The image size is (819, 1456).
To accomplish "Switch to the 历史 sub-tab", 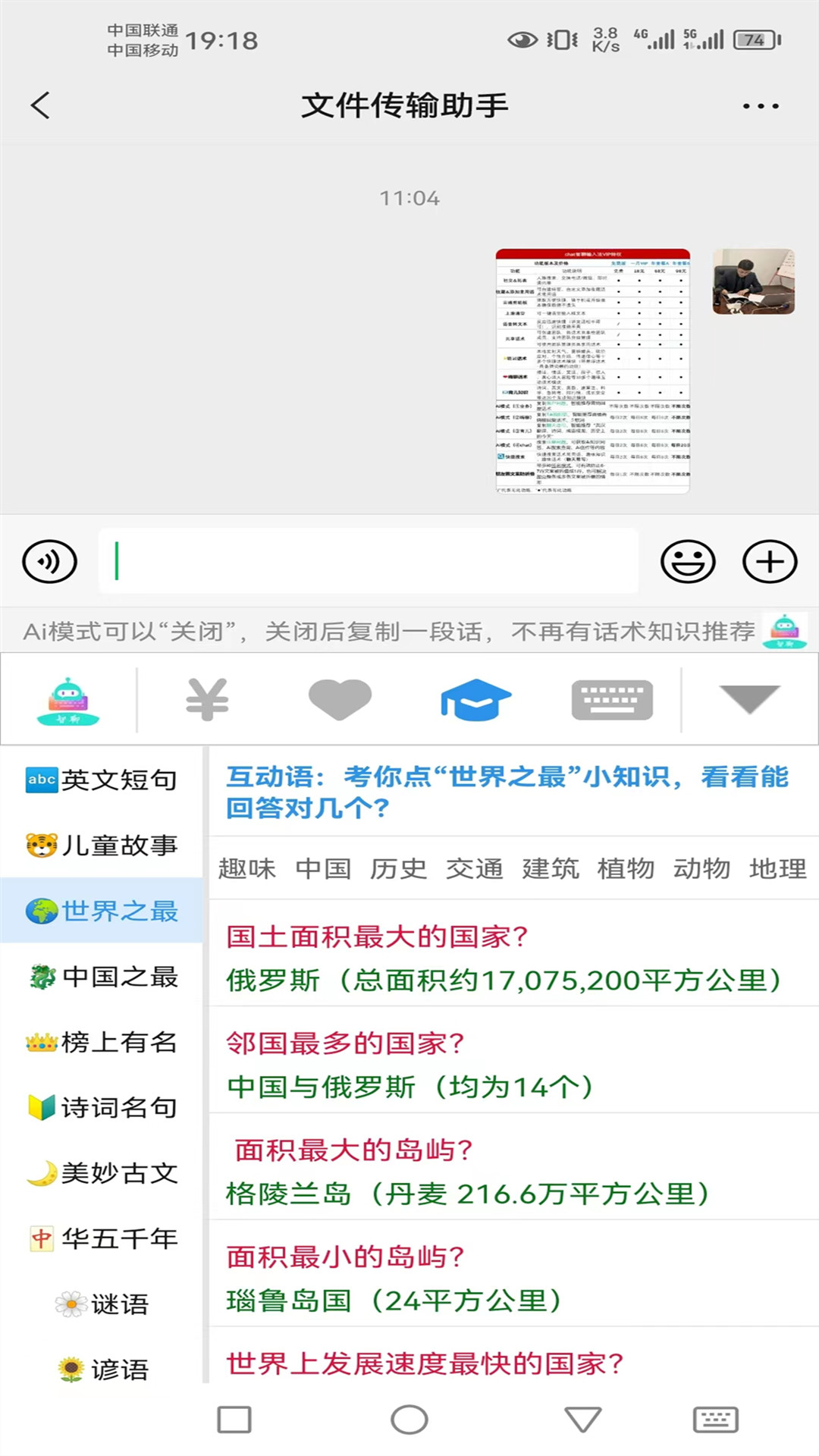I will pos(398,869).
